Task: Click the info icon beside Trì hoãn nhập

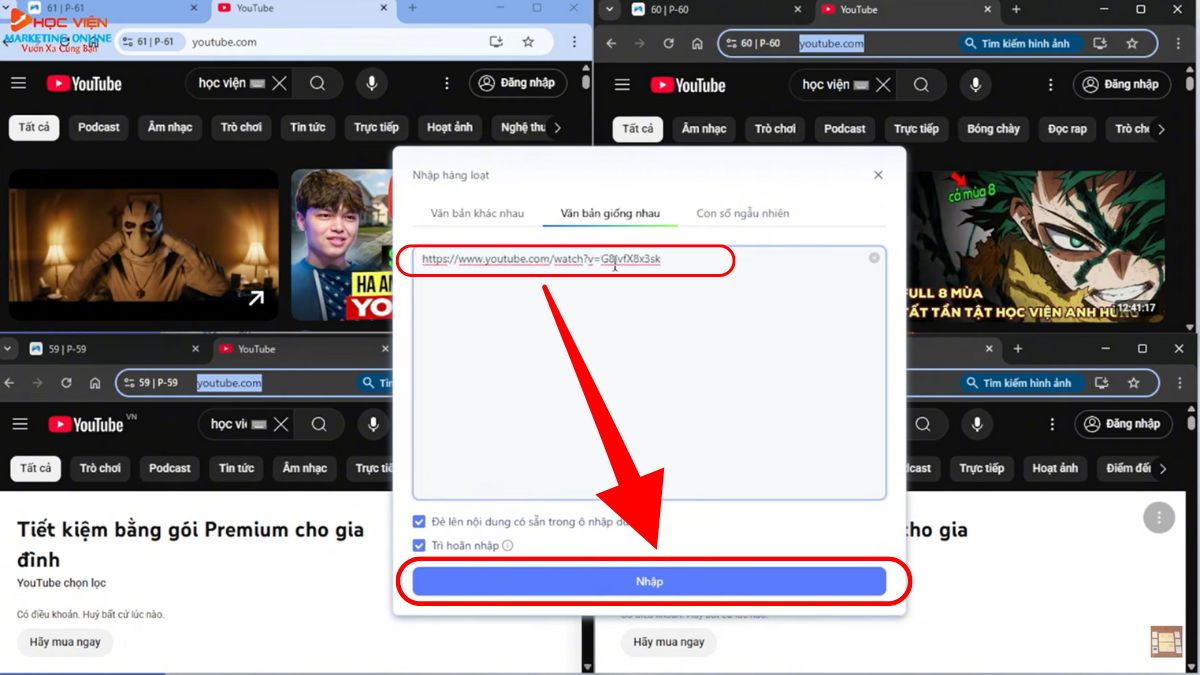Action: click(x=508, y=546)
